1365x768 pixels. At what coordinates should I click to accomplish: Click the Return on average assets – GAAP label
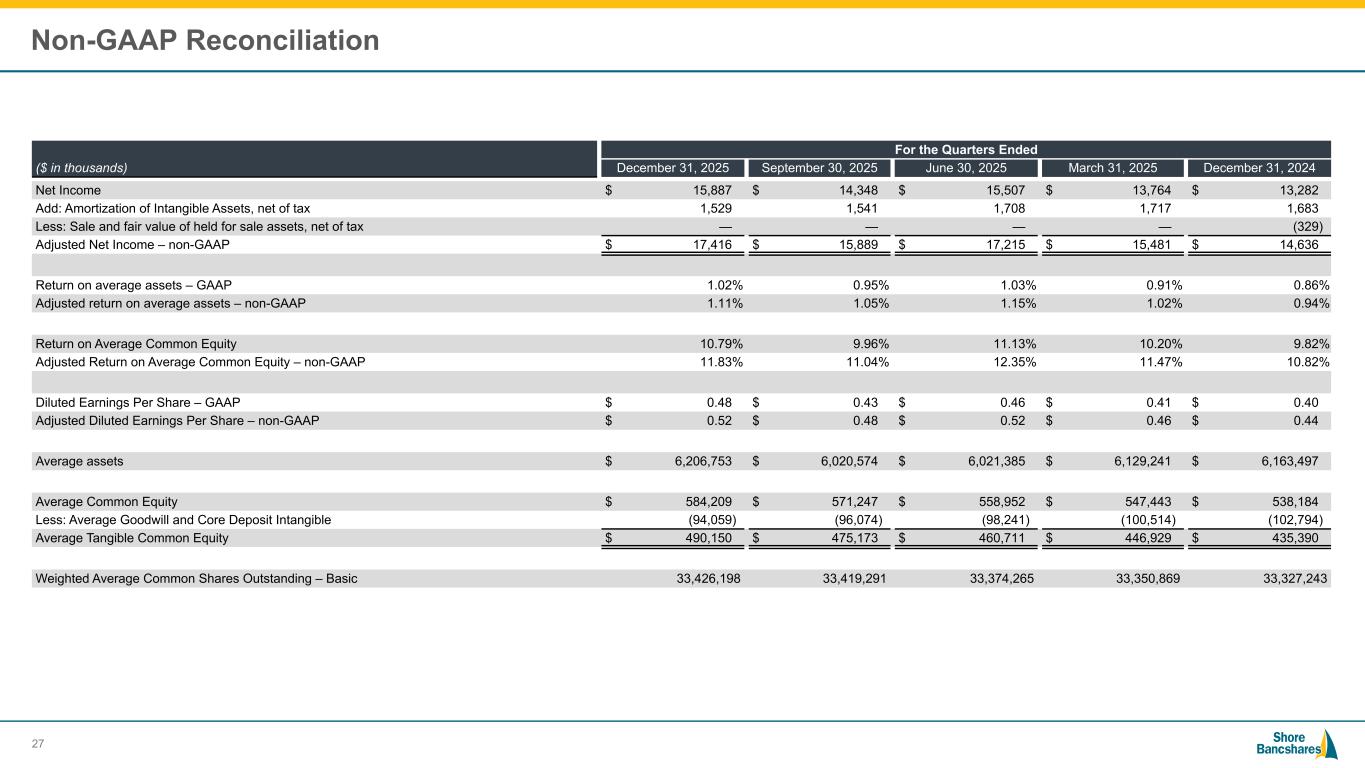coord(133,284)
